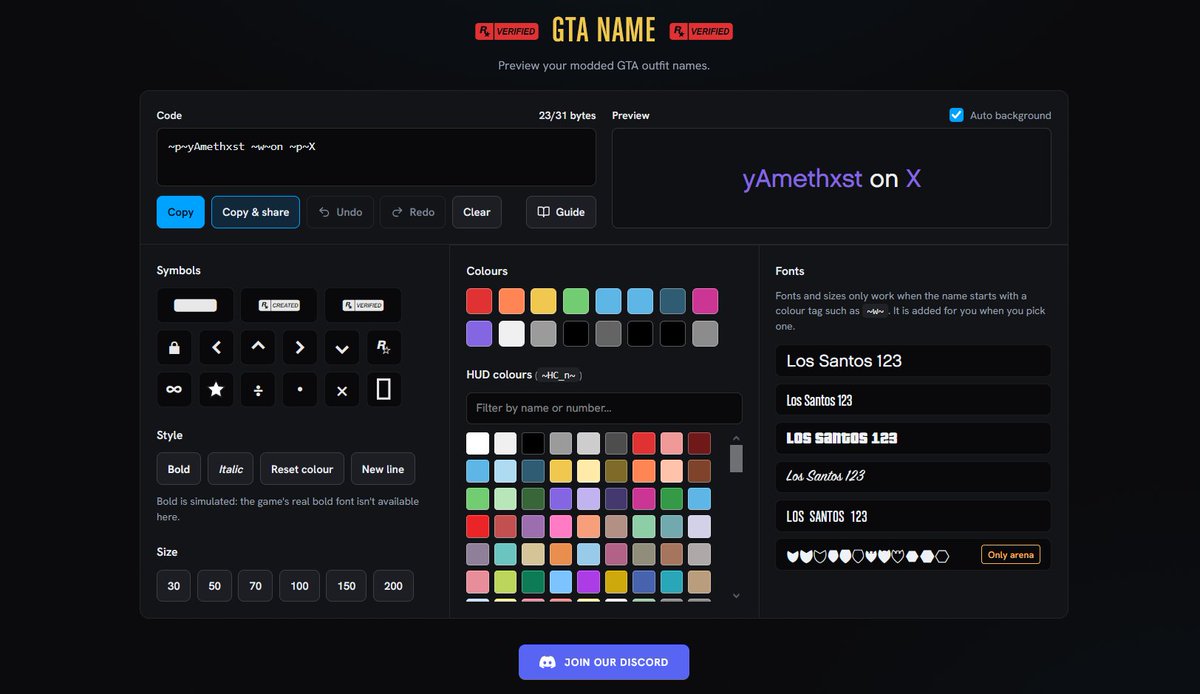1200x694 pixels.
Task: Click Join Our Discord button
Action: [604, 662]
